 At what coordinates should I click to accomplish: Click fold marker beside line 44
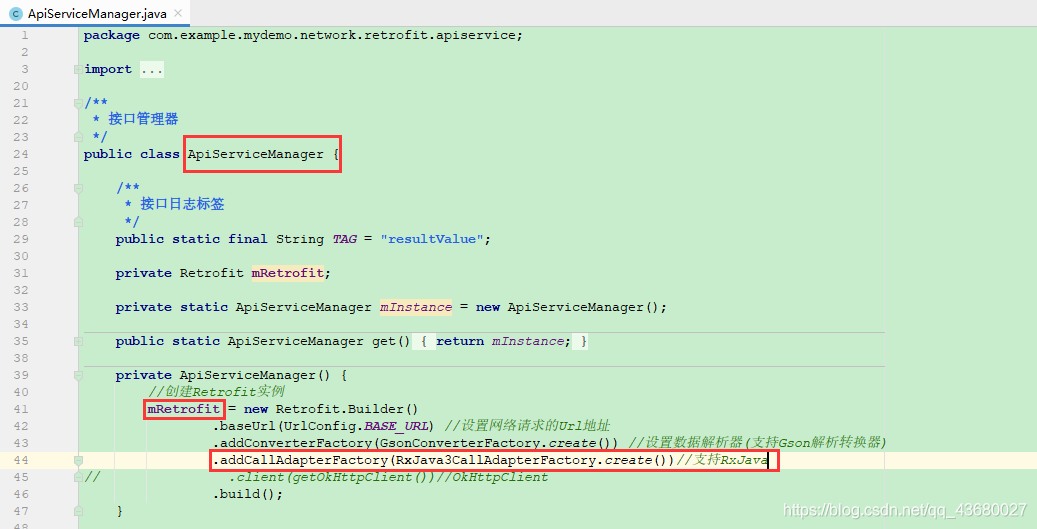pyautogui.click(x=78, y=460)
